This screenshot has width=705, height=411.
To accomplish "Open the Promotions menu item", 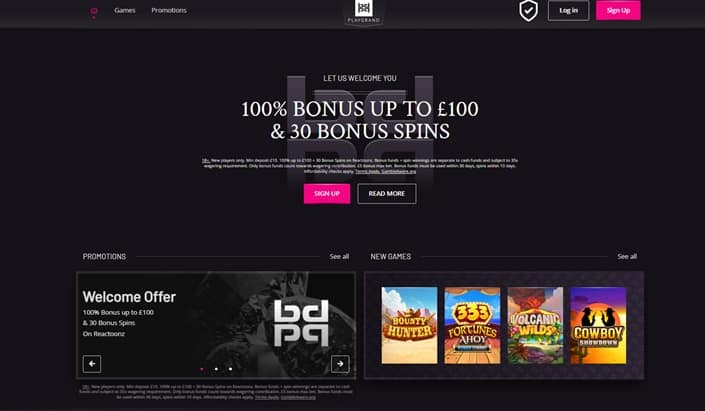I will tap(169, 10).
